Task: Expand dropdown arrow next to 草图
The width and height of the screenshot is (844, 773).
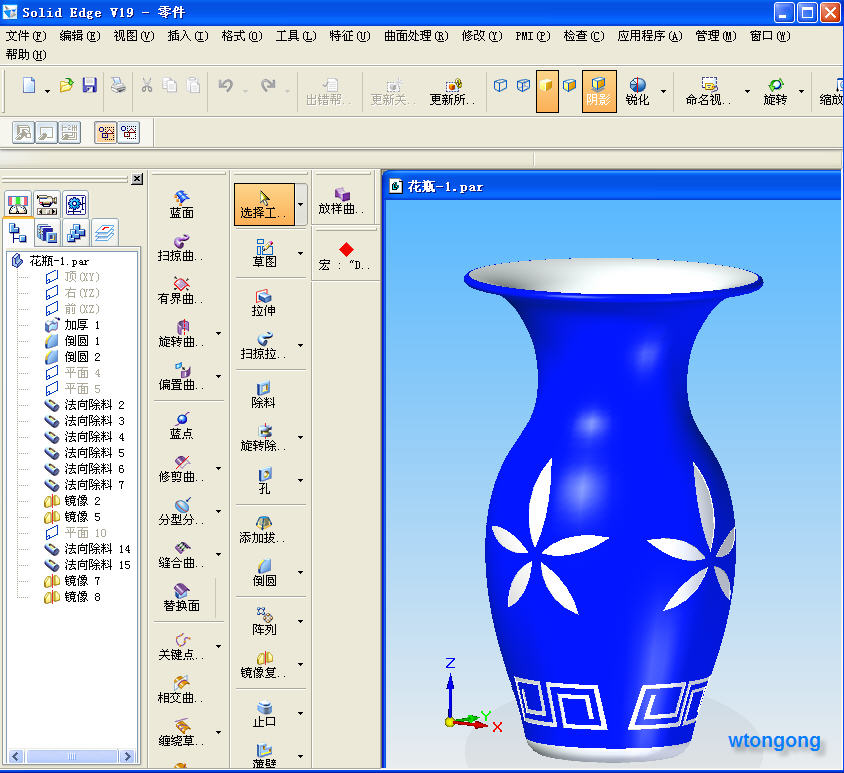Action: coord(300,253)
